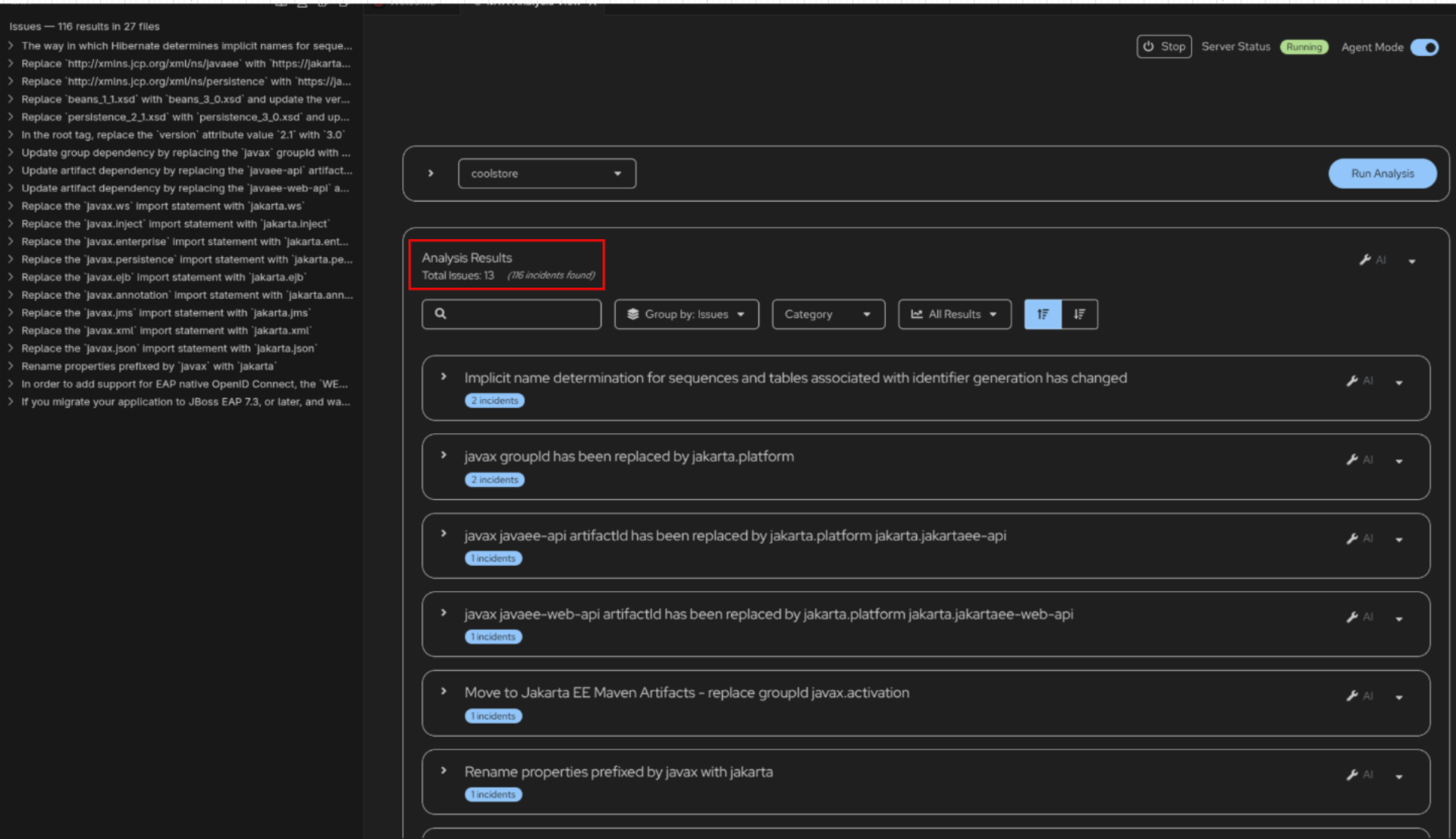Click wrench AI icon for Rename properties issue
This screenshot has width=1456, height=839.
(x=1360, y=775)
